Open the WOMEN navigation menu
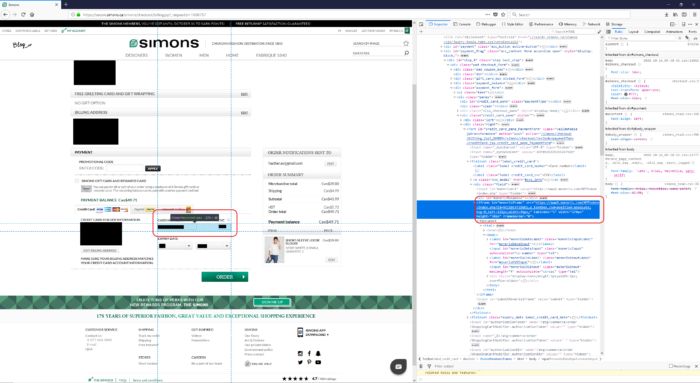This screenshot has height=383, width=700. pyautogui.click(x=173, y=55)
